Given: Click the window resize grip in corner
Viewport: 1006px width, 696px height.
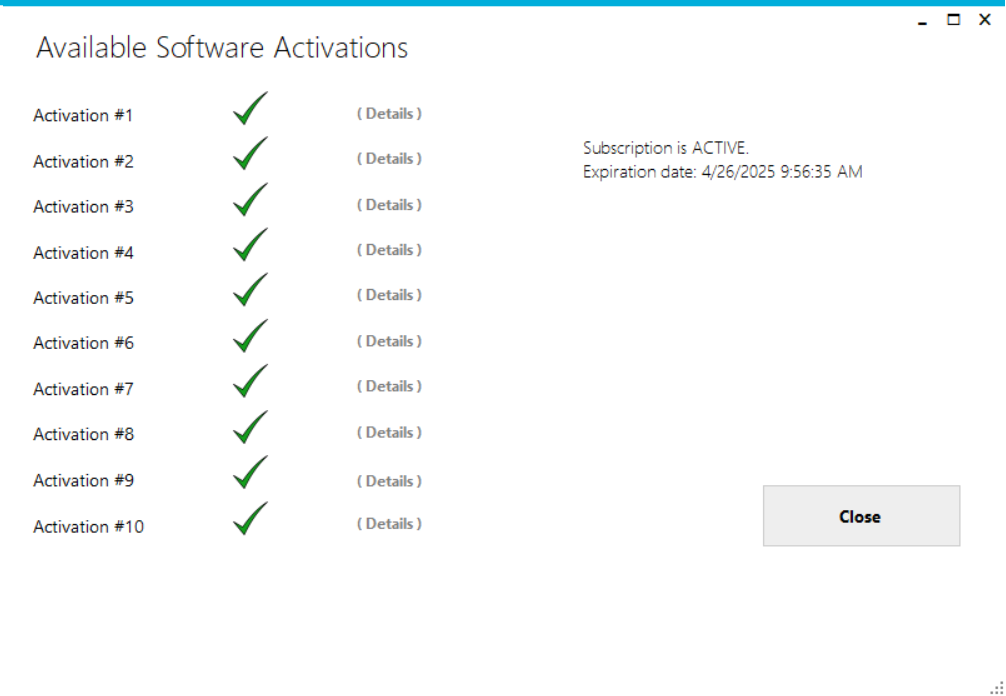Looking at the screenshot, I should point(996,686).
